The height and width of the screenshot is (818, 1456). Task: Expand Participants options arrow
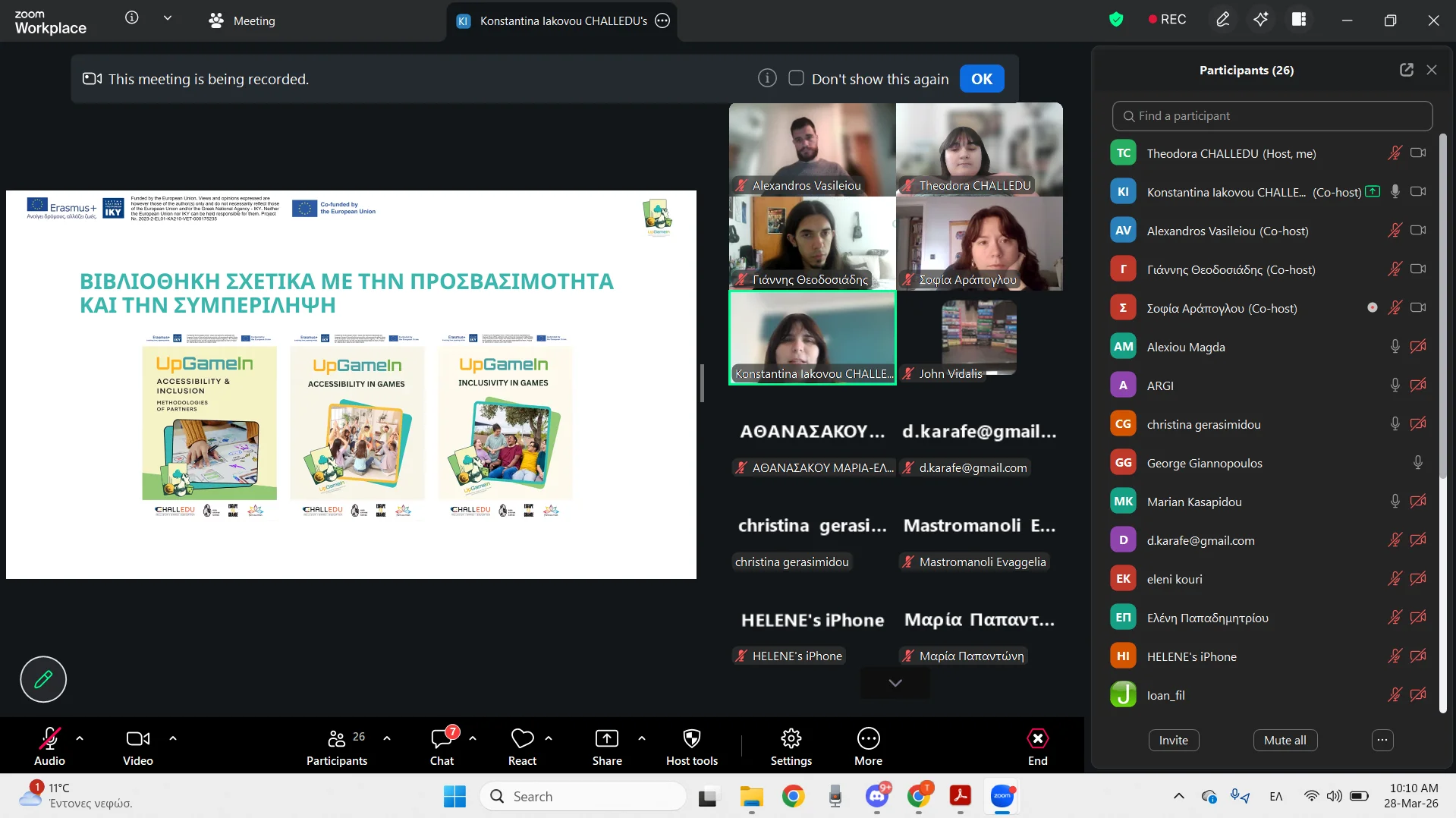tap(387, 738)
